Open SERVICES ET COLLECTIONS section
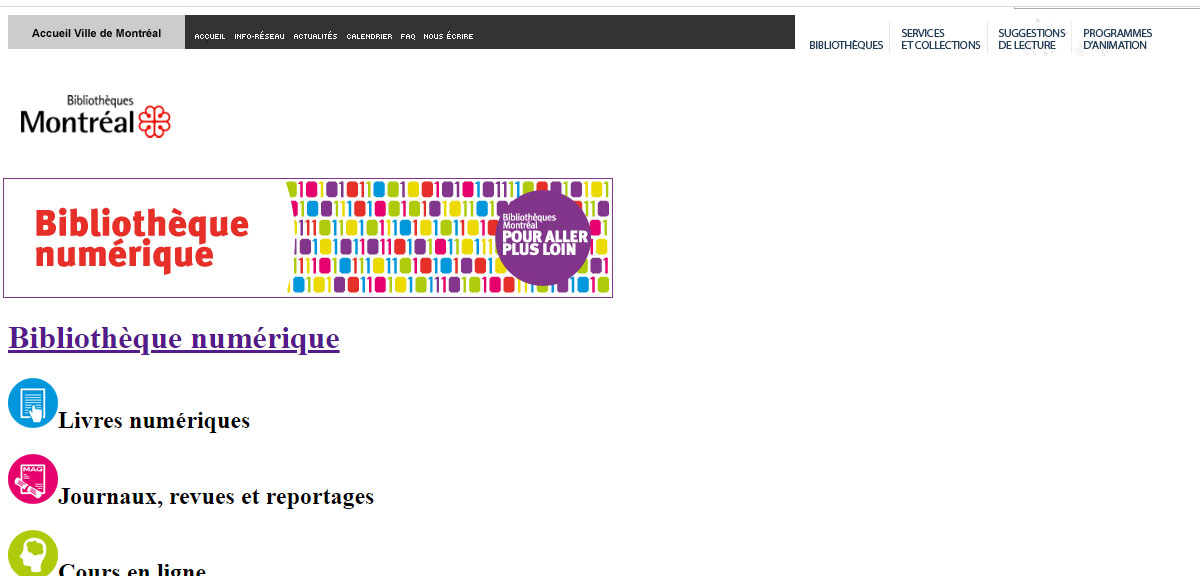The width and height of the screenshot is (1200, 576). pos(940,39)
